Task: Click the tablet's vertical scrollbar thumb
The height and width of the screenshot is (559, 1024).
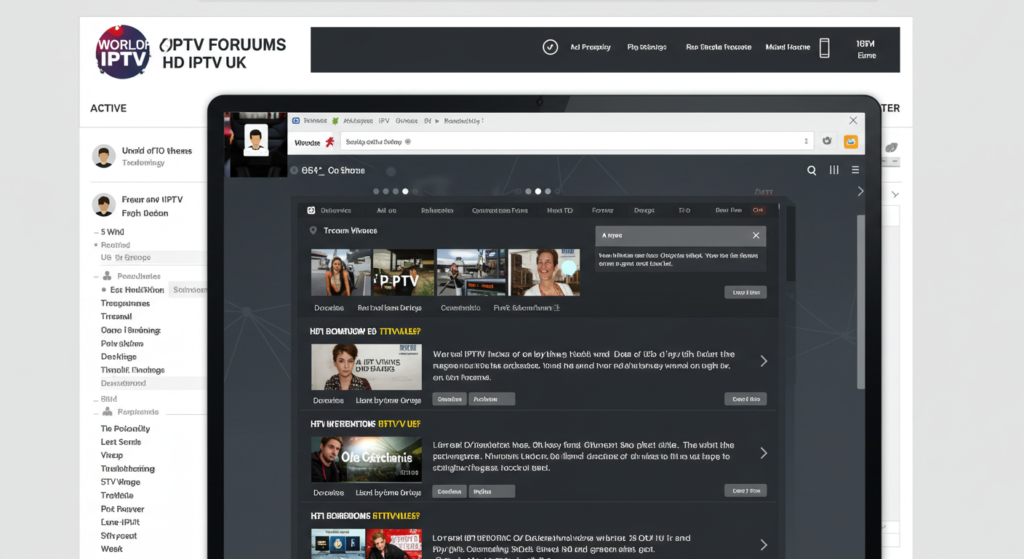Action: tap(860, 302)
